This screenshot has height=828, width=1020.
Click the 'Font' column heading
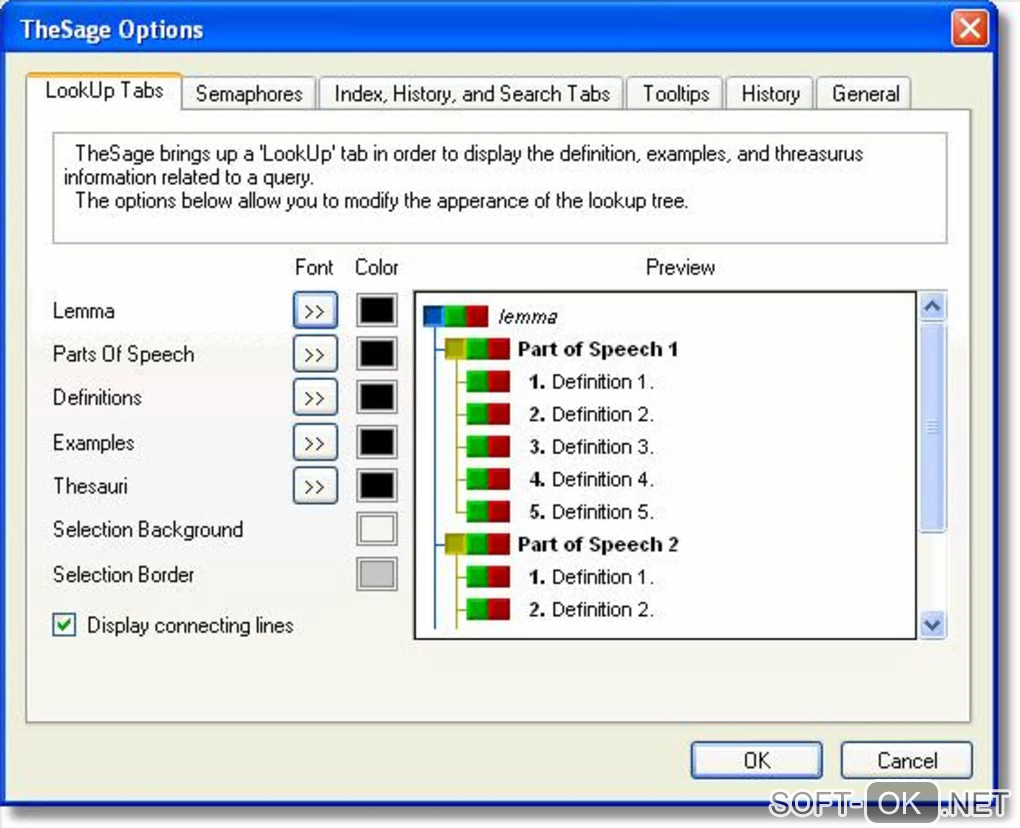click(314, 267)
